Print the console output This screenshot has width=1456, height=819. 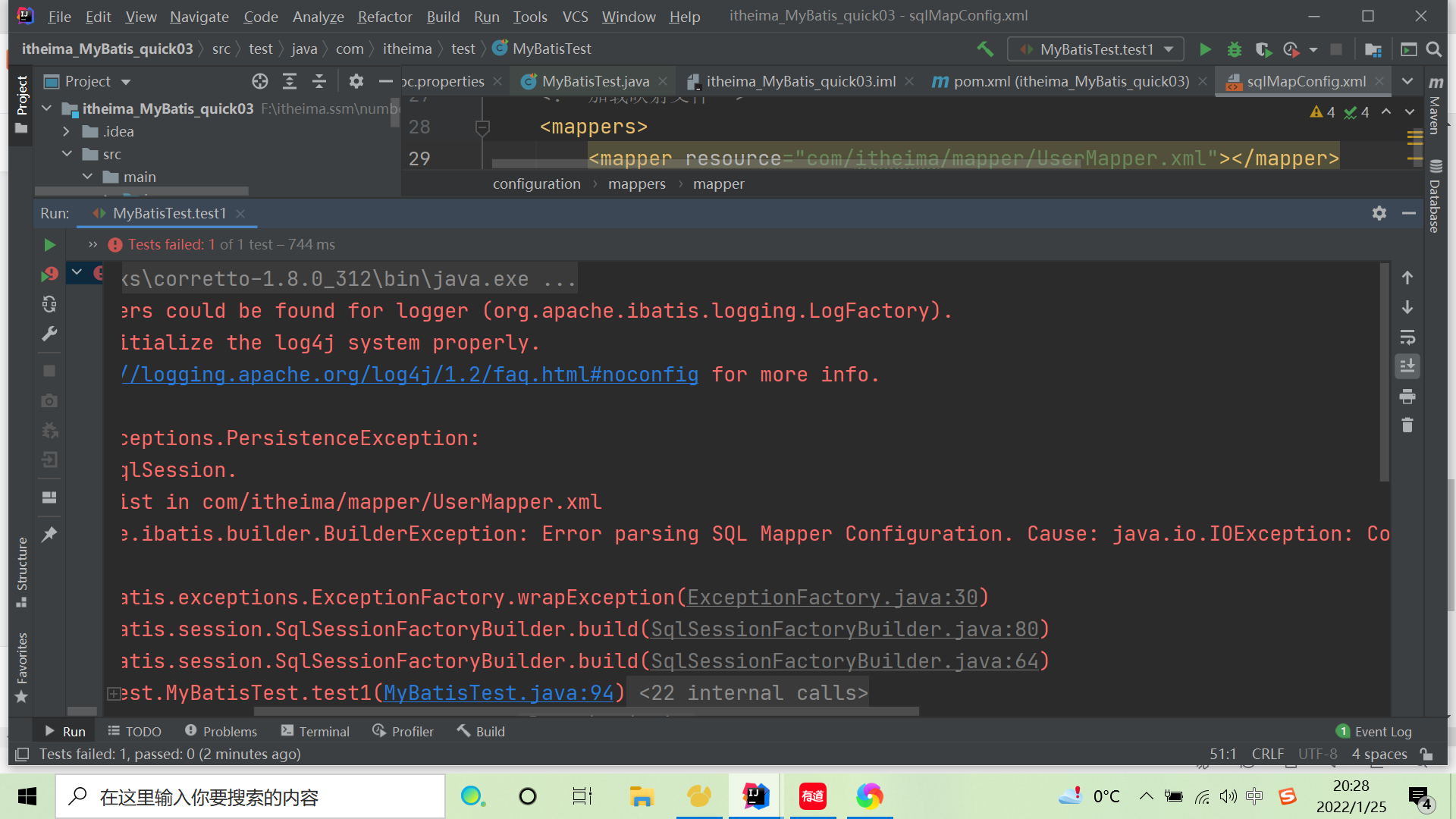(x=1407, y=396)
